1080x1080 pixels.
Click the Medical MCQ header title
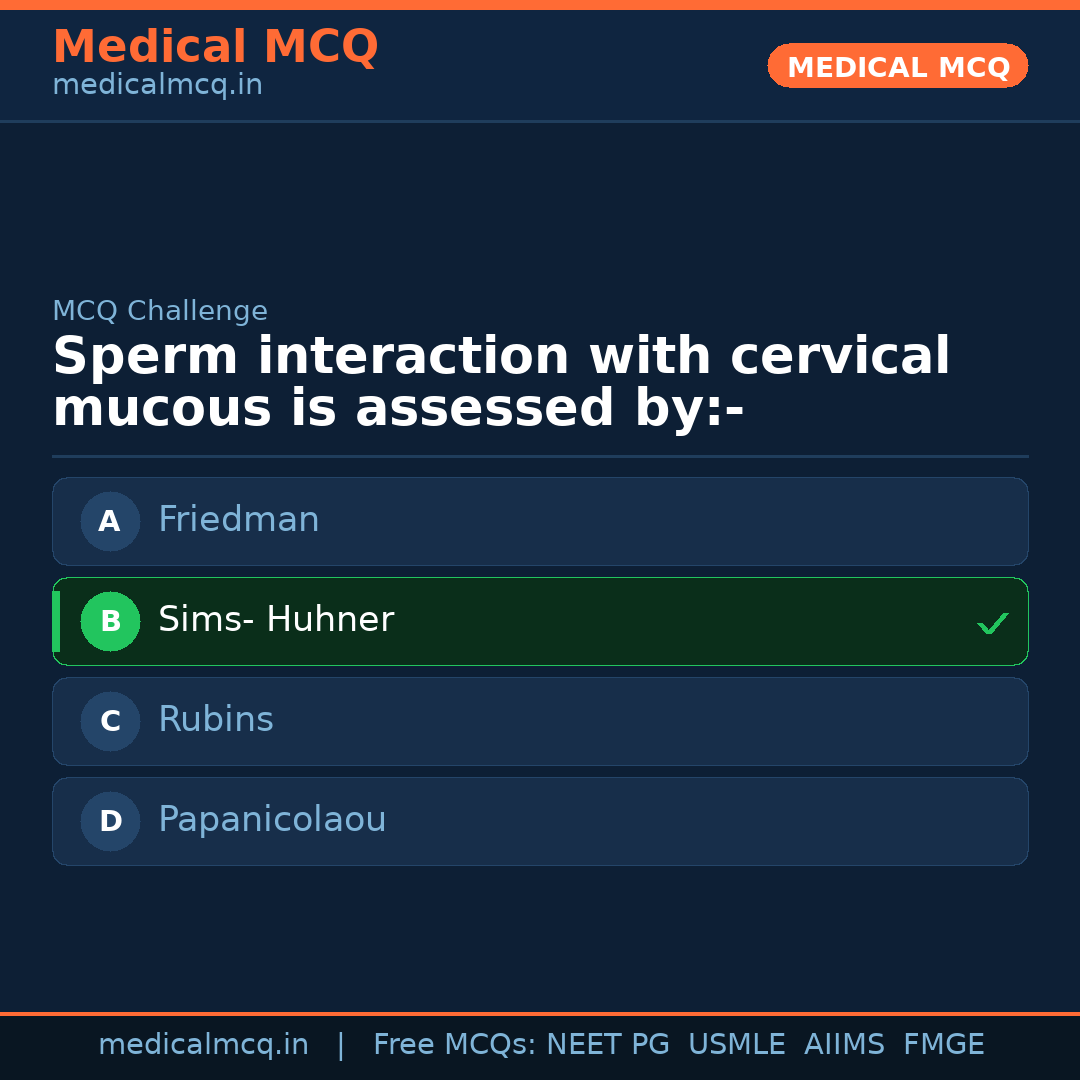[x=215, y=47]
